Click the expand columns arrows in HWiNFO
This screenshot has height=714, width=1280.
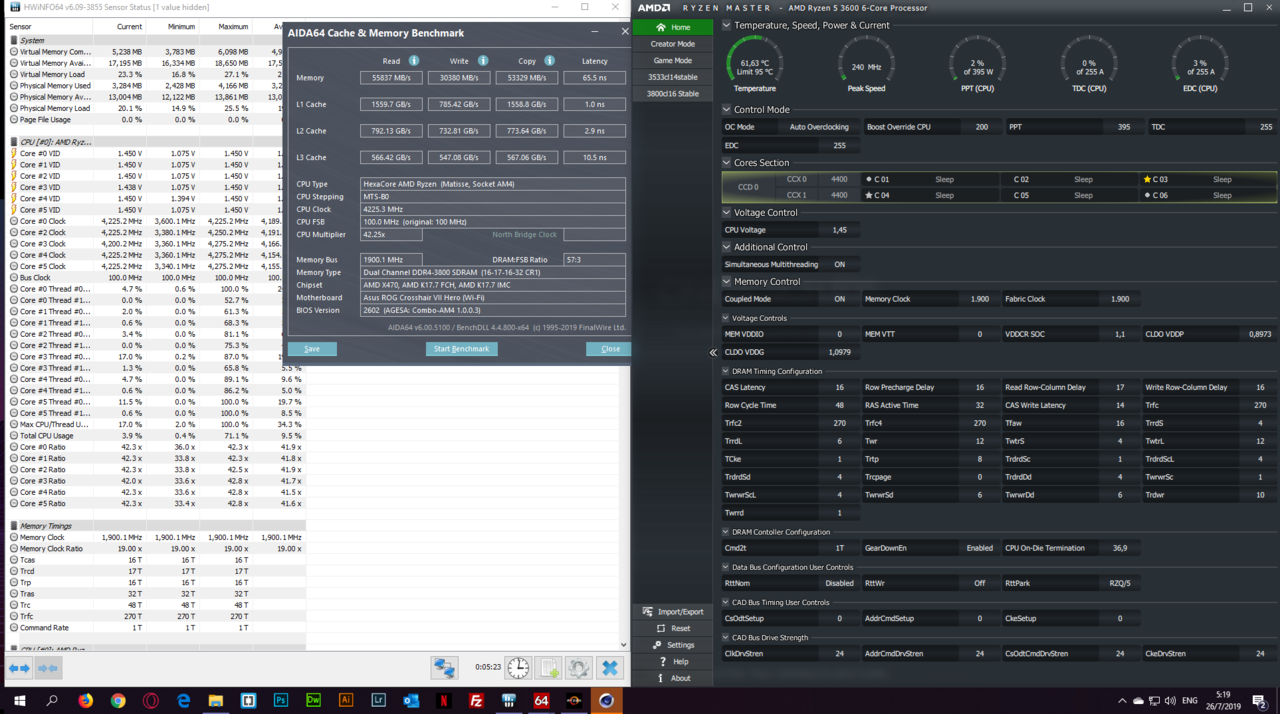pos(19,668)
